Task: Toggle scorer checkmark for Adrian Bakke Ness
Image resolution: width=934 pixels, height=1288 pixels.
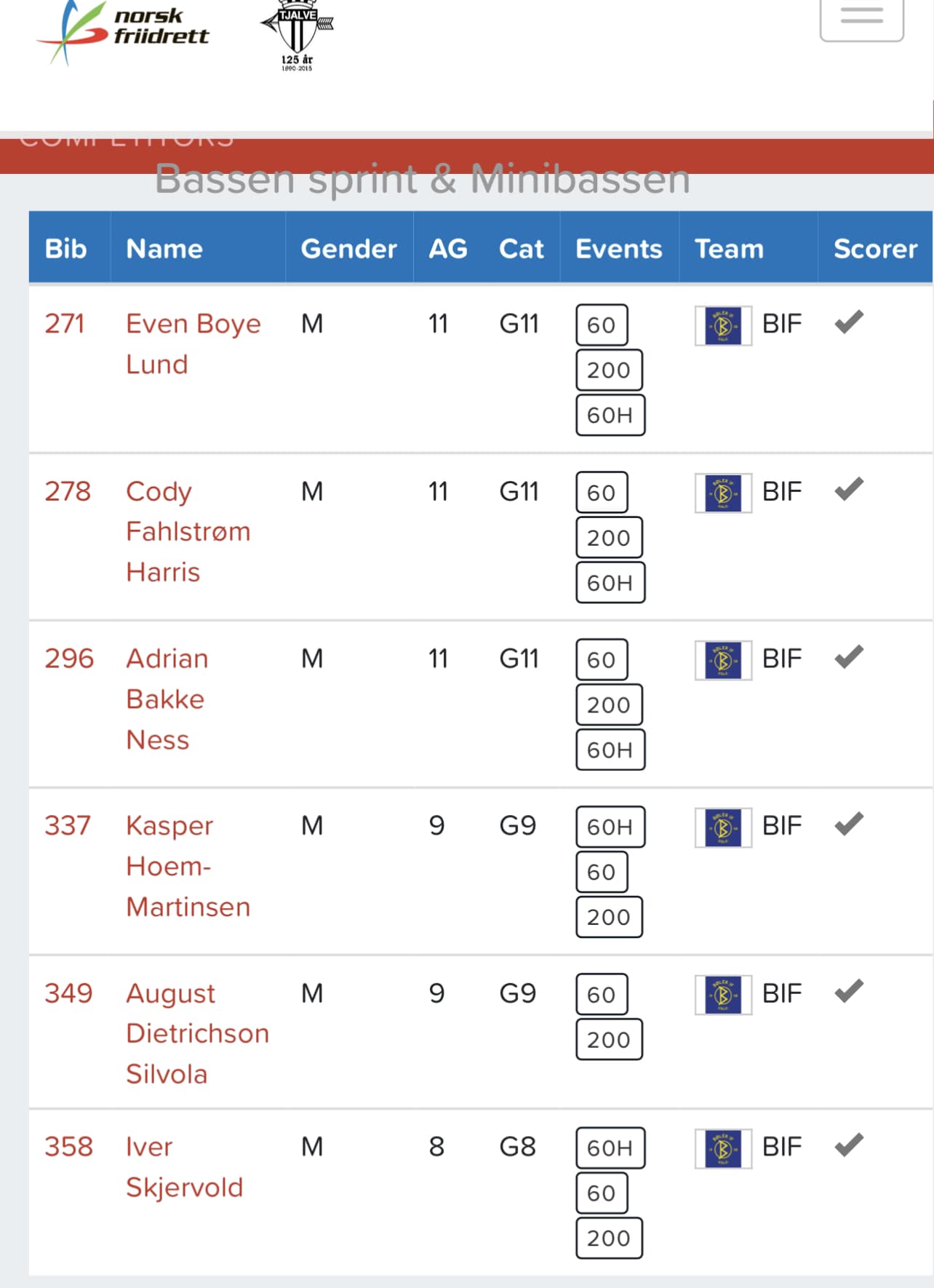Action: (848, 656)
